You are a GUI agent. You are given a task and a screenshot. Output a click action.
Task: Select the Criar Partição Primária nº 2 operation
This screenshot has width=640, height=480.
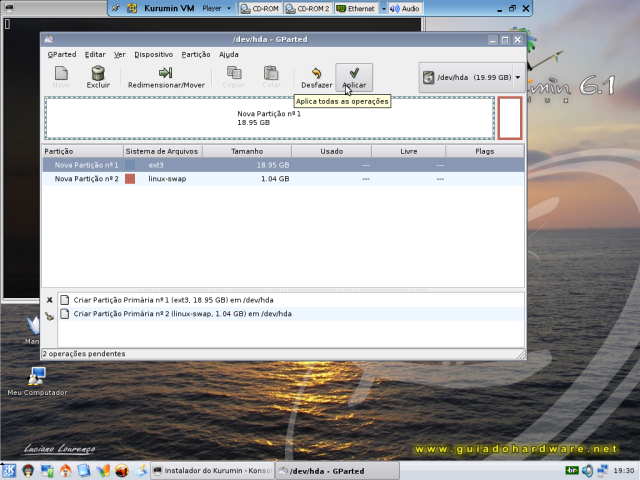(291, 314)
